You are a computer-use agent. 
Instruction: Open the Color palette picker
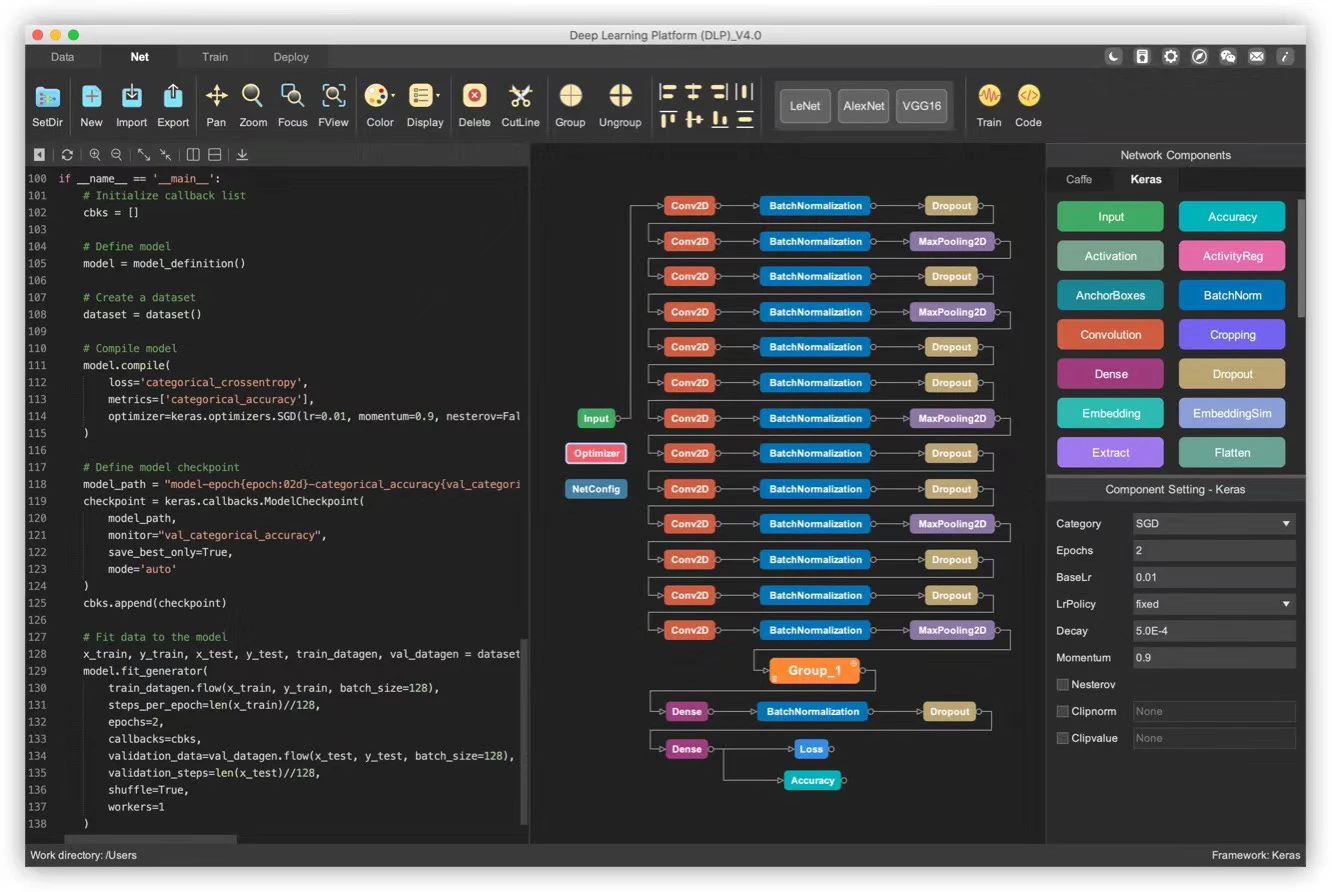379,97
